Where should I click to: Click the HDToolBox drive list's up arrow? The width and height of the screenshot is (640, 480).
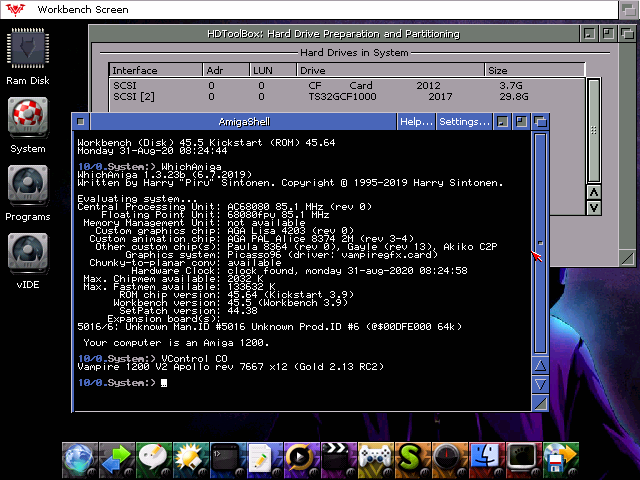(x=594, y=192)
